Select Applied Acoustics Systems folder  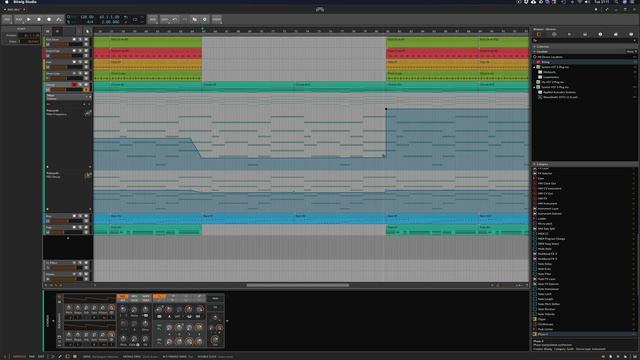click(584, 92)
